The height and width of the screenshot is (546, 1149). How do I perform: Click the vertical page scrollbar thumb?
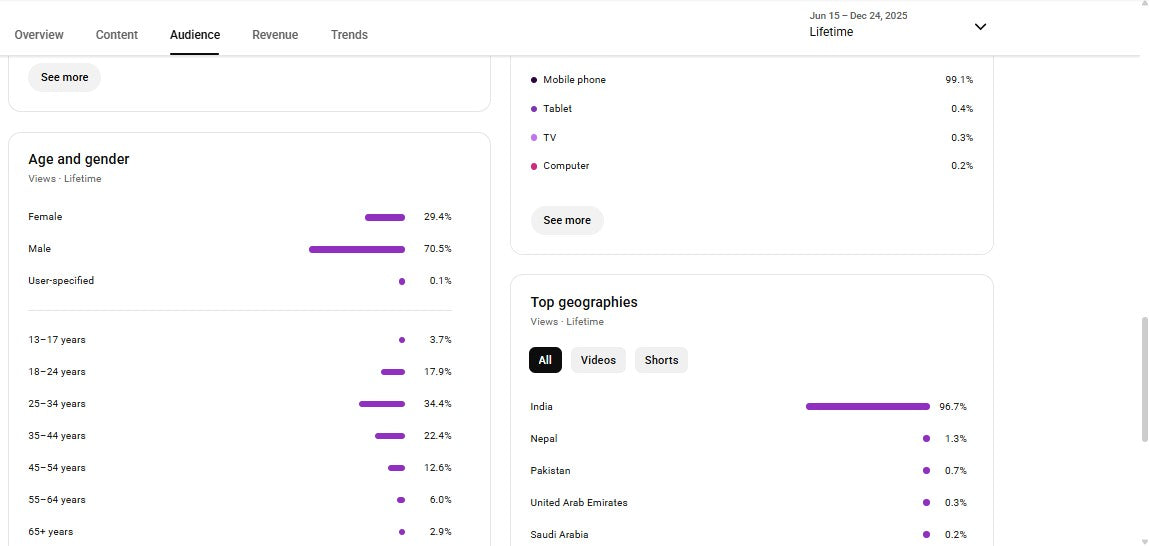(x=1144, y=380)
